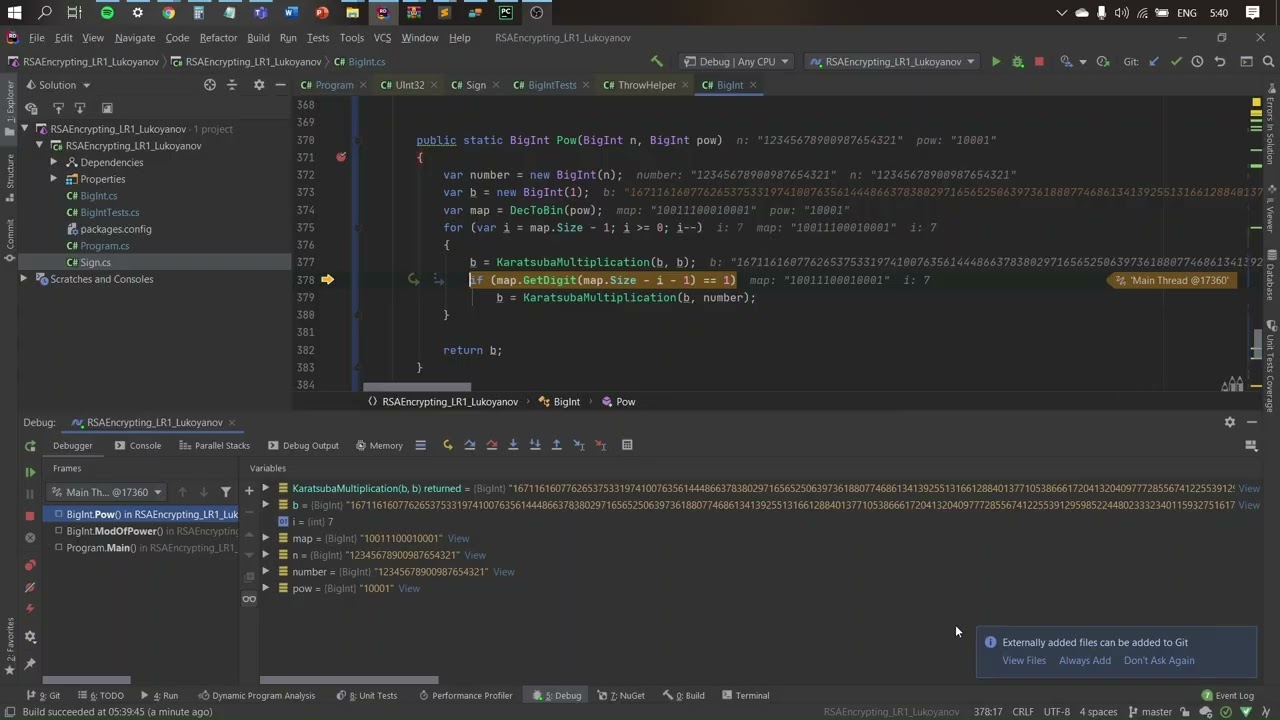This screenshot has width=1280, height=720.
Task: Open the VCS menu
Action: (382, 38)
